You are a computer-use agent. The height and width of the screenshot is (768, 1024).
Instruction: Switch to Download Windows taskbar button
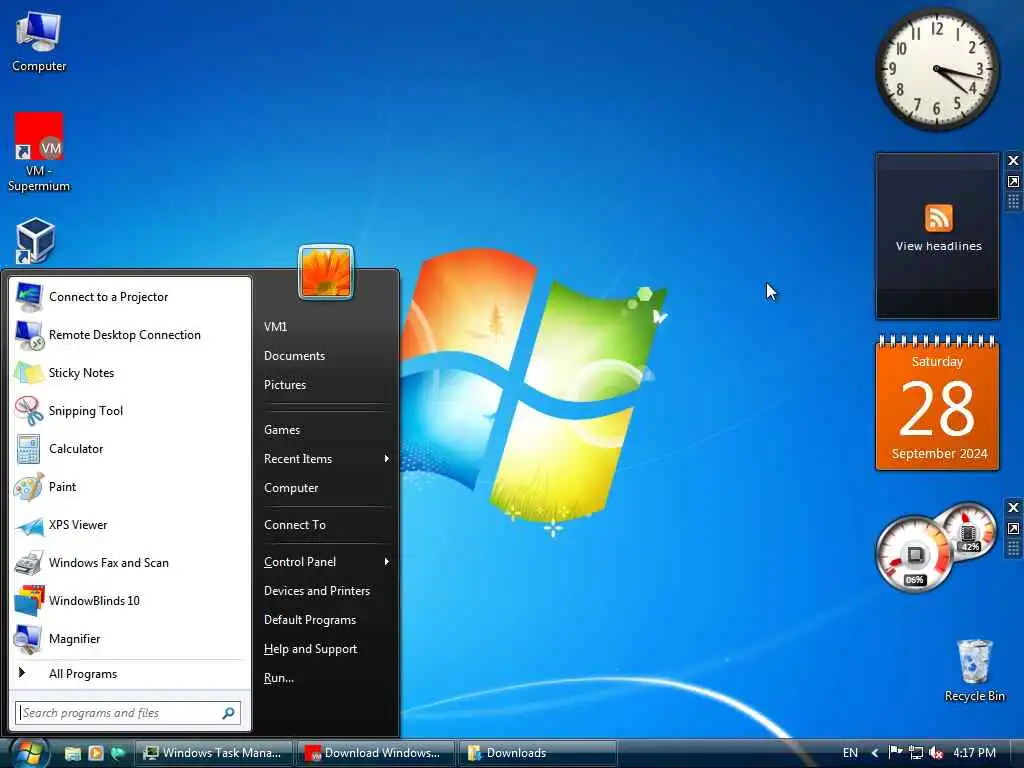coord(376,753)
